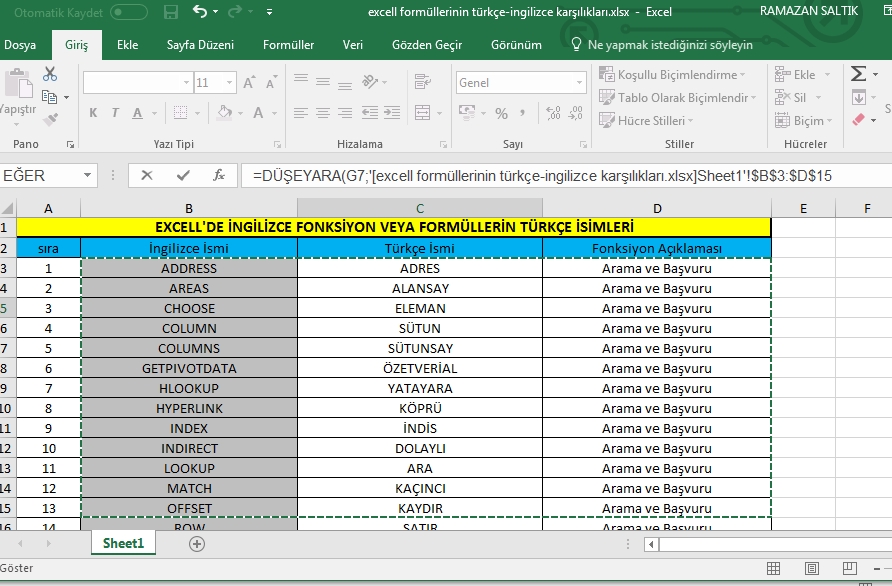Select the Sheet1 sheet tab

[123, 543]
